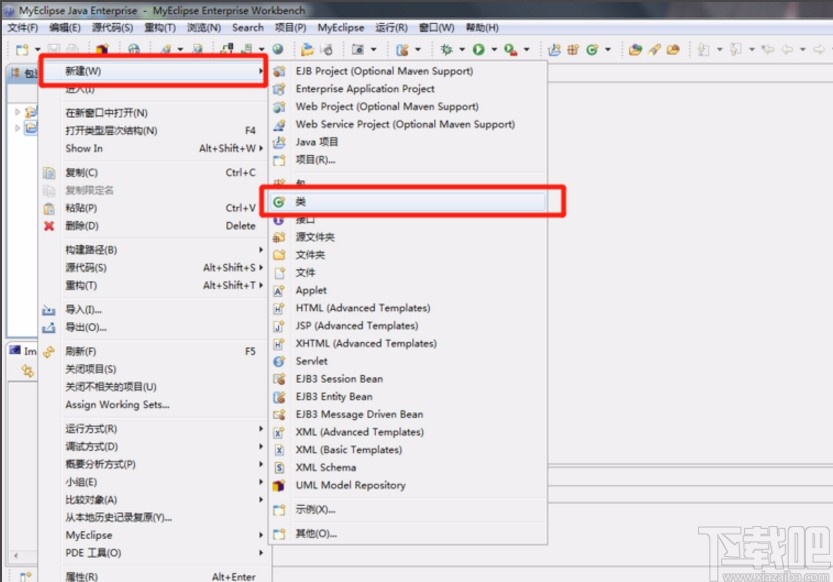
Task: Click 属性(R) entry
Action: [x=153, y=576]
